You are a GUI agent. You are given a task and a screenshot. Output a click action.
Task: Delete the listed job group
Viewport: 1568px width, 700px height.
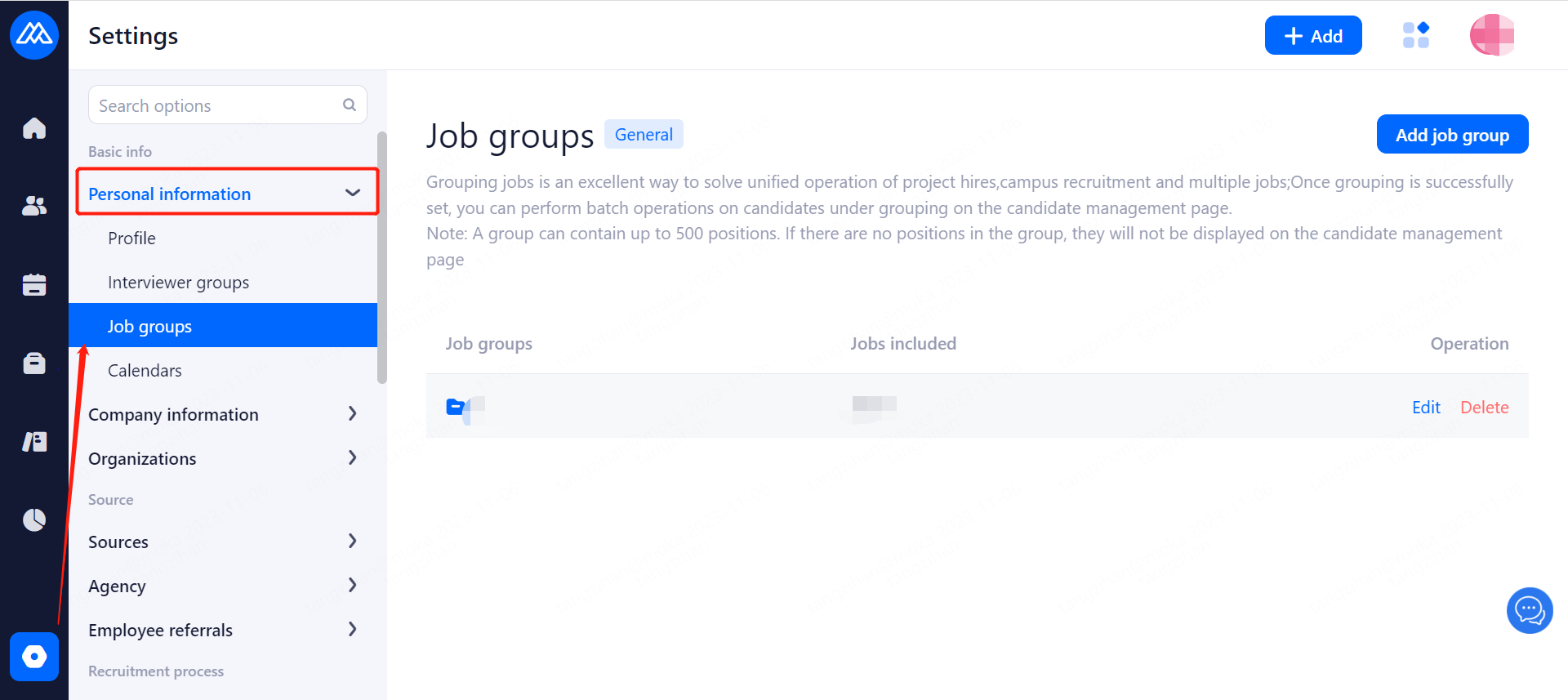tap(1484, 408)
